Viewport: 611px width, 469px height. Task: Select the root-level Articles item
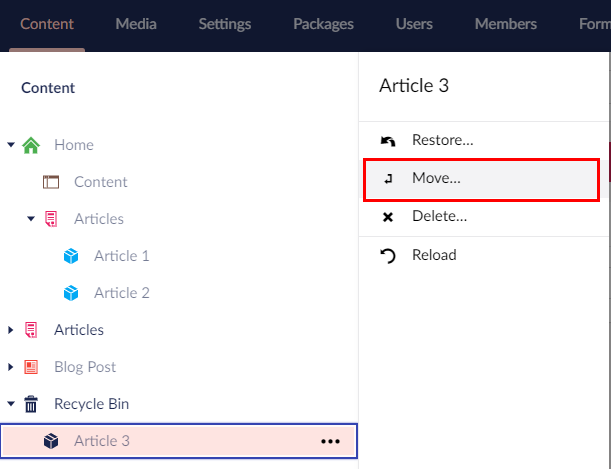pyautogui.click(x=79, y=330)
